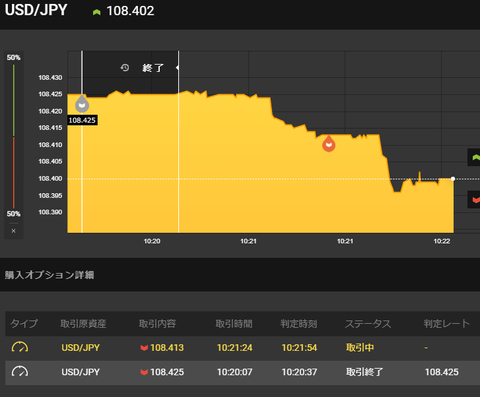This screenshot has width=480, height=397.
Task: Click the gauge icon in the 108.413 row
Action: (20, 347)
